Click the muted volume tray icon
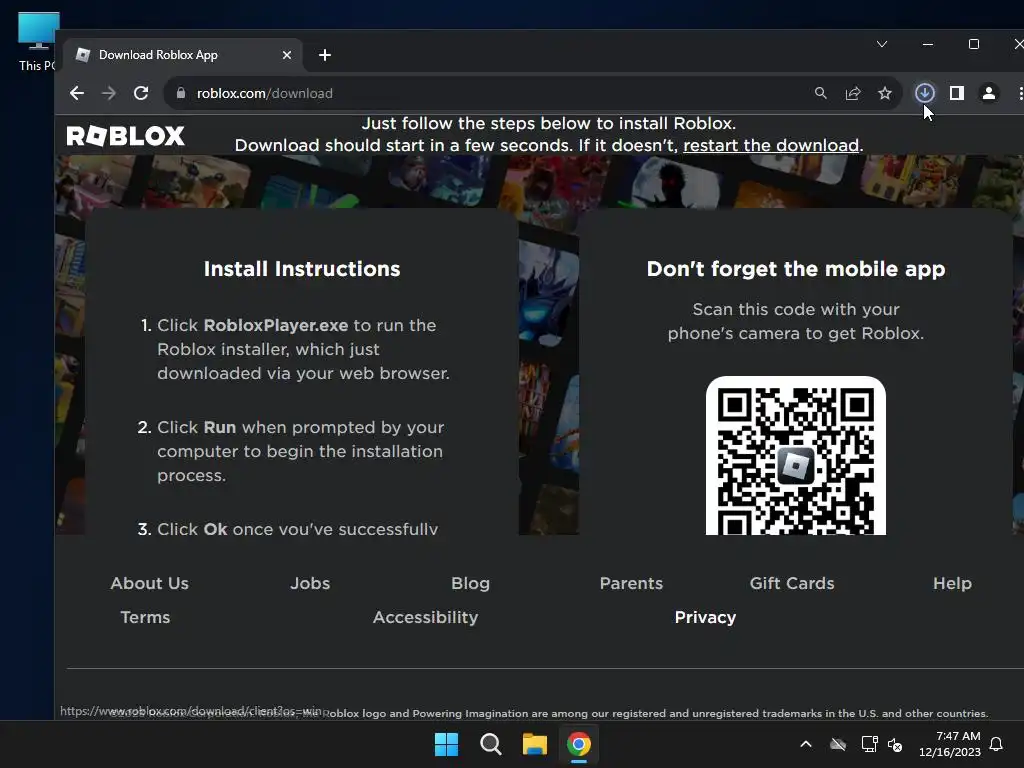 pos(895,744)
